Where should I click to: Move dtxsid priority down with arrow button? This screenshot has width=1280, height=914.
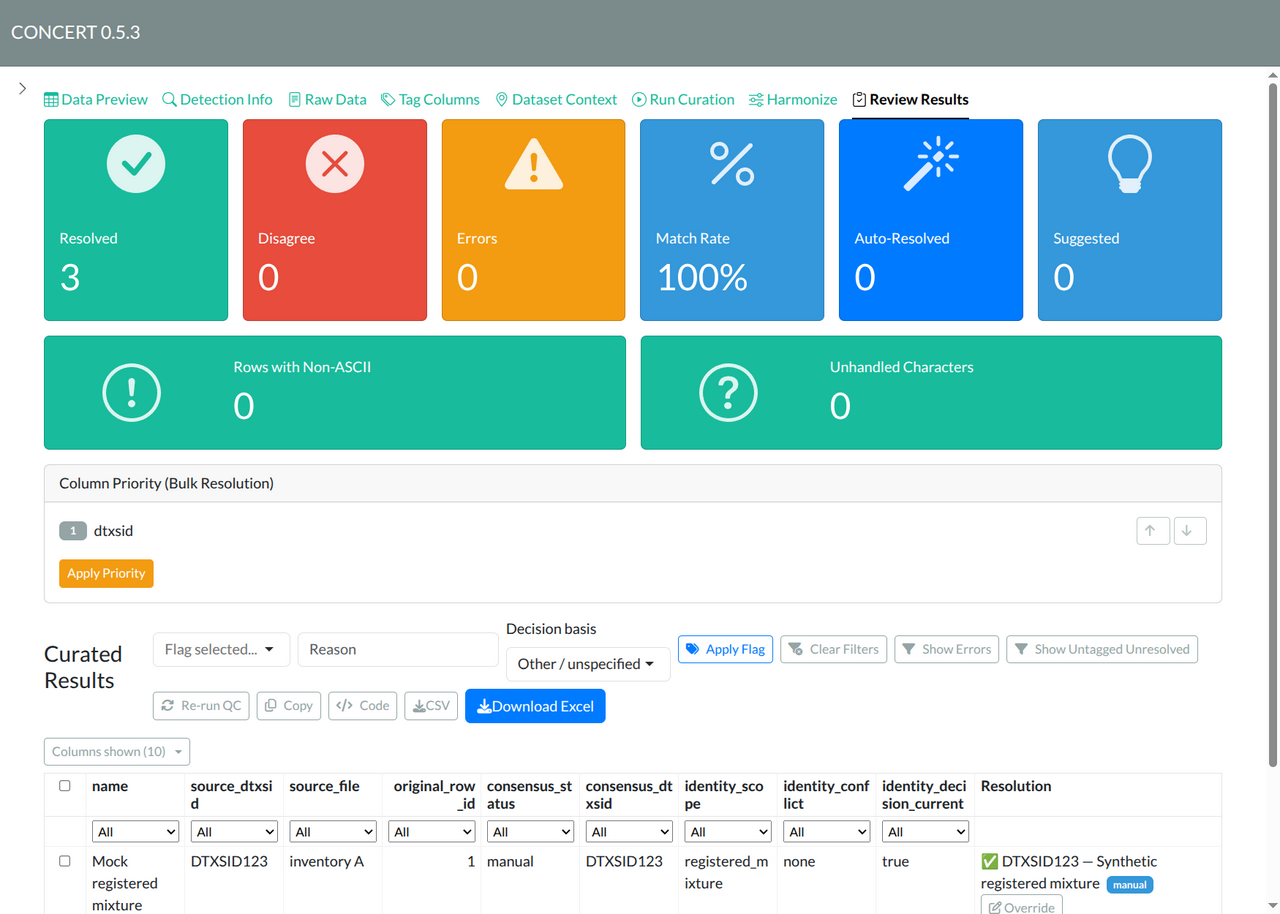1189,531
